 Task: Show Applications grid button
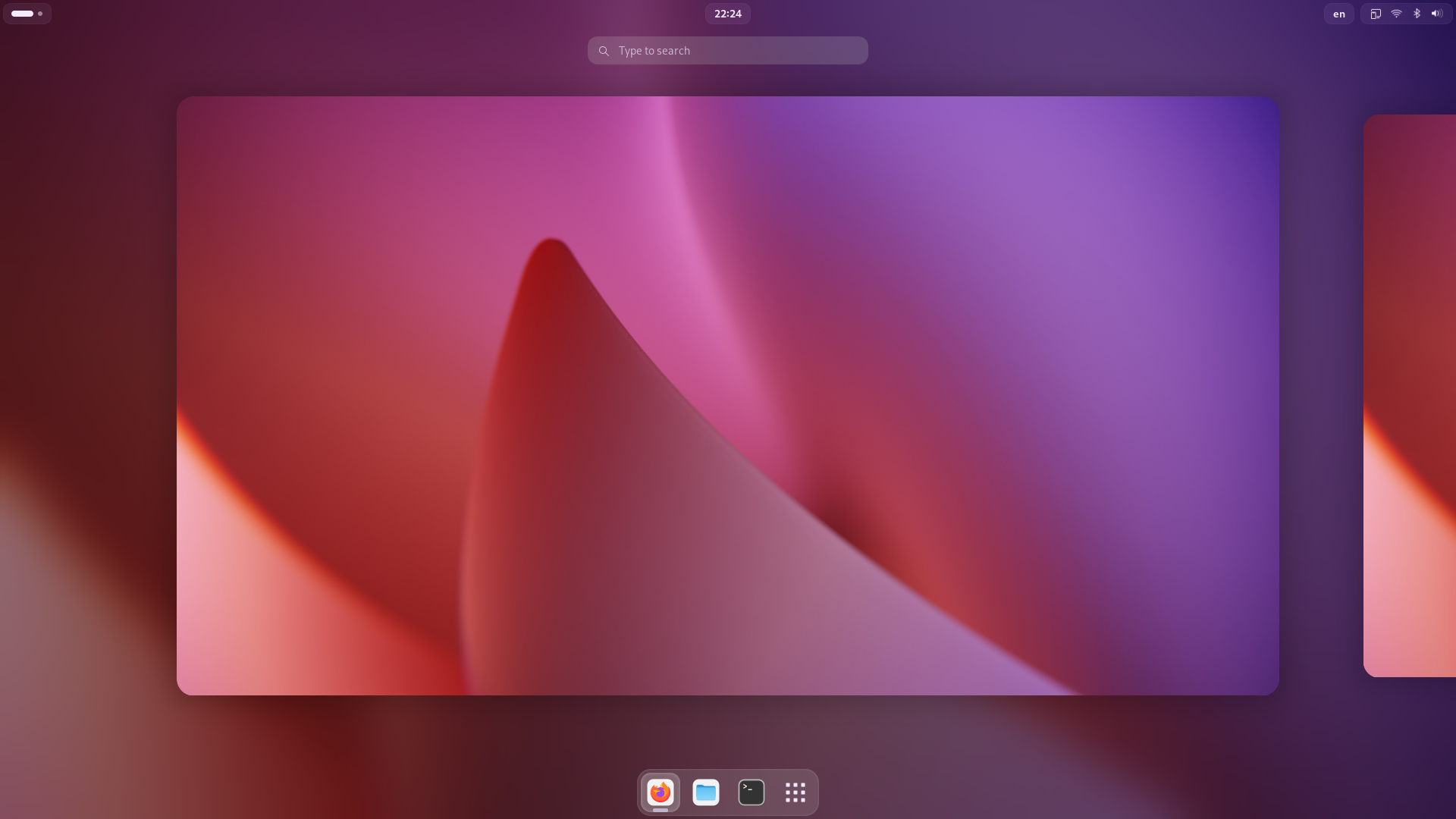click(795, 792)
